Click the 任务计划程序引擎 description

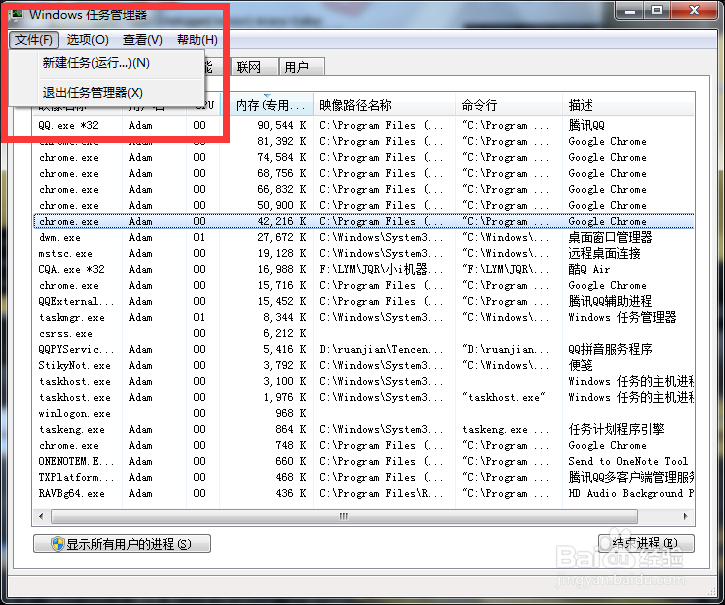click(616, 430)
